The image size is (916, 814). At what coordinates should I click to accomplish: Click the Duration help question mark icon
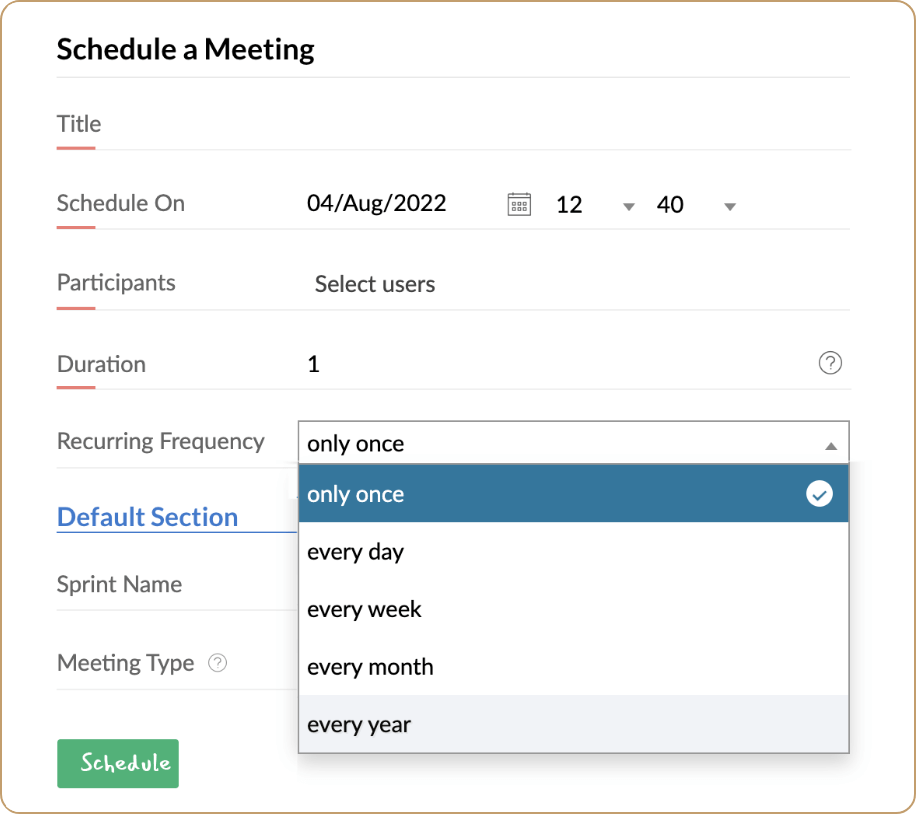(x=830, y=363)
